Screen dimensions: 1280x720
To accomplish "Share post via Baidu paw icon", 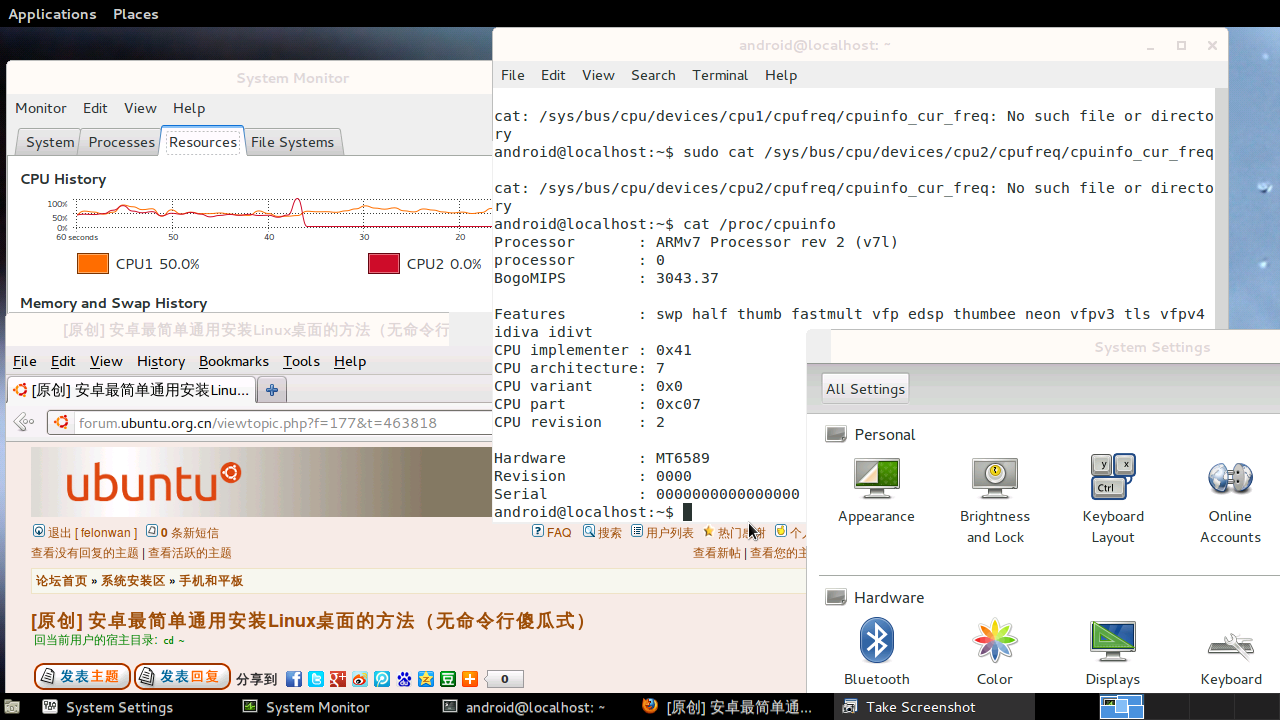I will 404,679.
